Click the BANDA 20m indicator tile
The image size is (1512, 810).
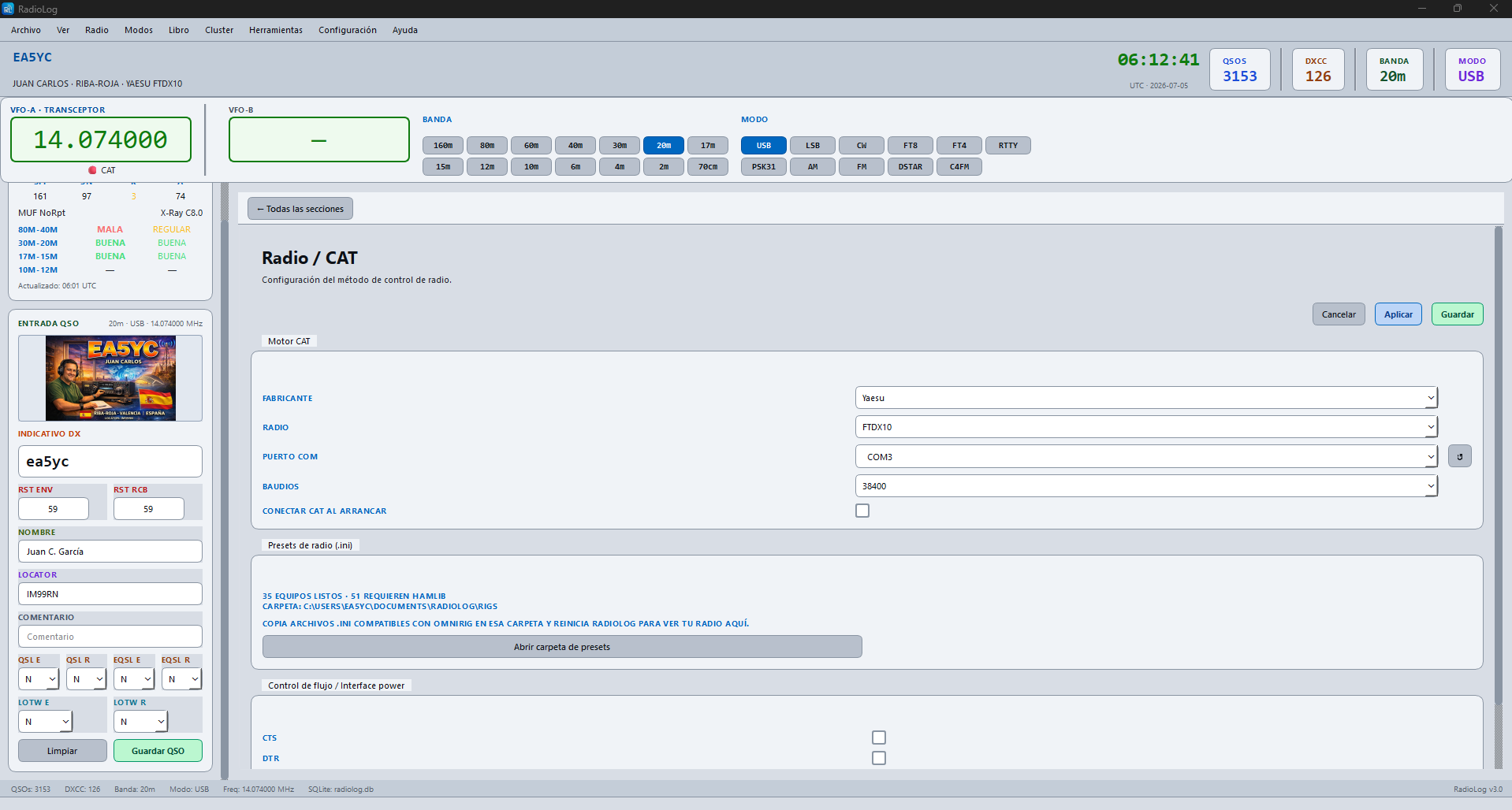click(1395, 69)
